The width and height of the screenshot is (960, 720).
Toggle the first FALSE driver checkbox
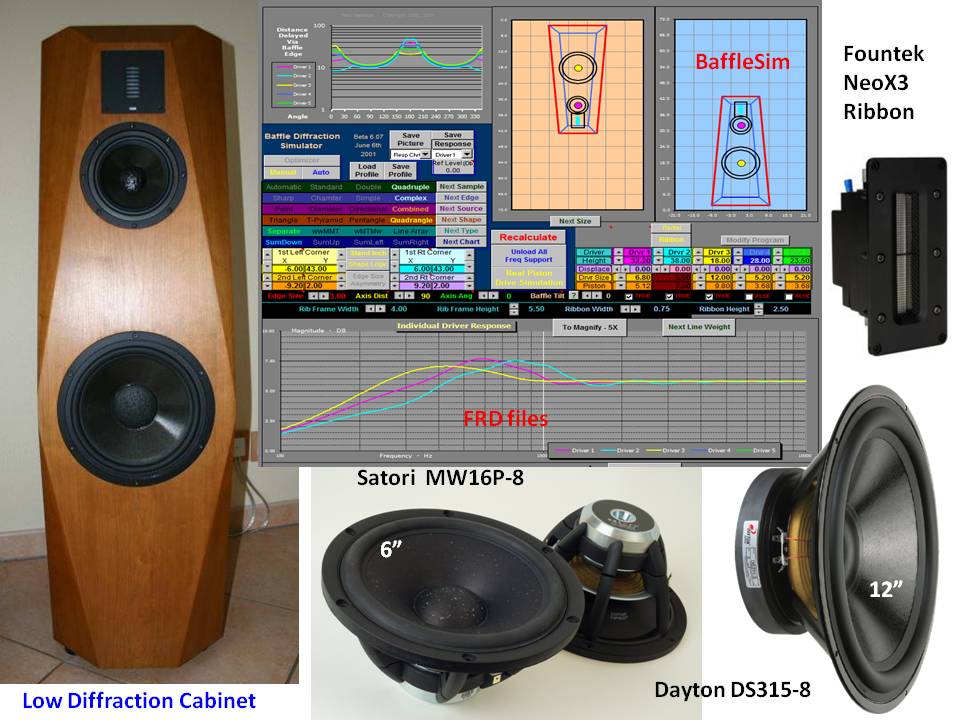point(749,296)
